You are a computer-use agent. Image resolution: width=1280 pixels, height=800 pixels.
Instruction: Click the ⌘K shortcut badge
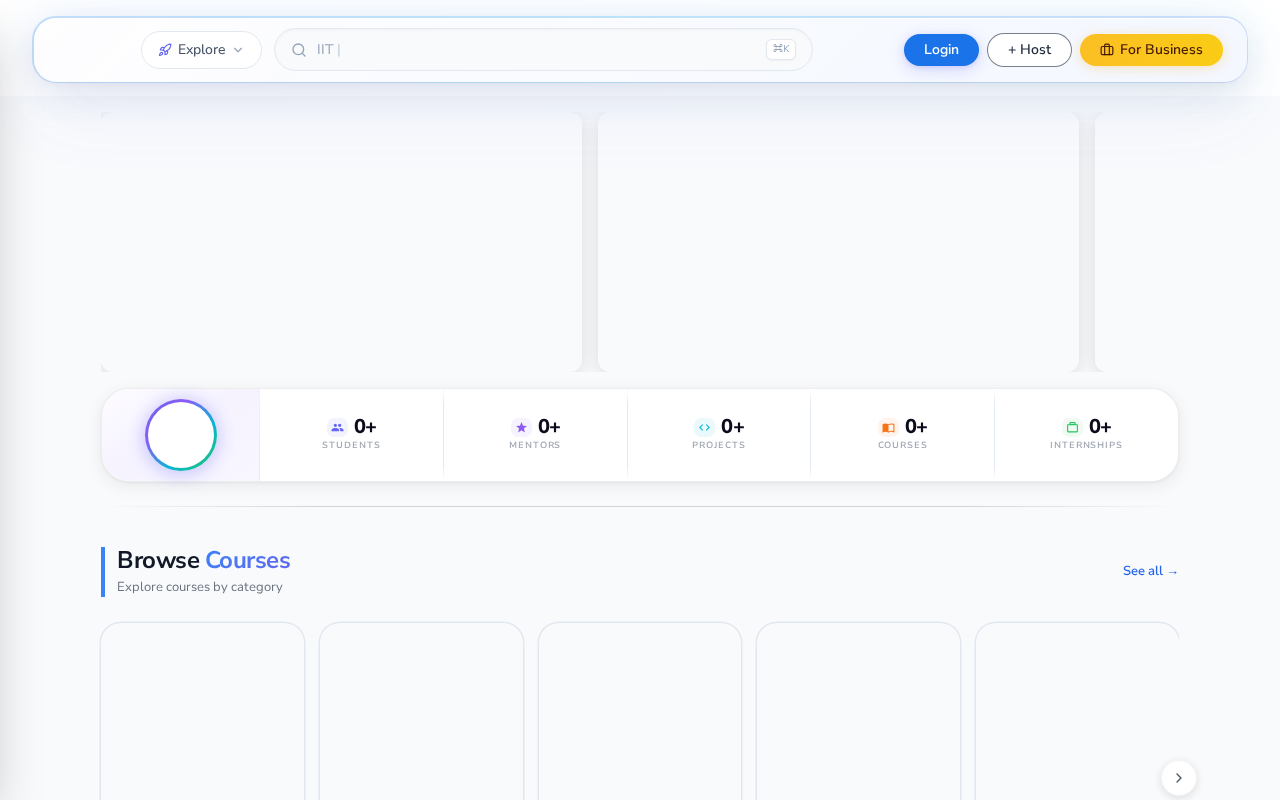(781, 49)
